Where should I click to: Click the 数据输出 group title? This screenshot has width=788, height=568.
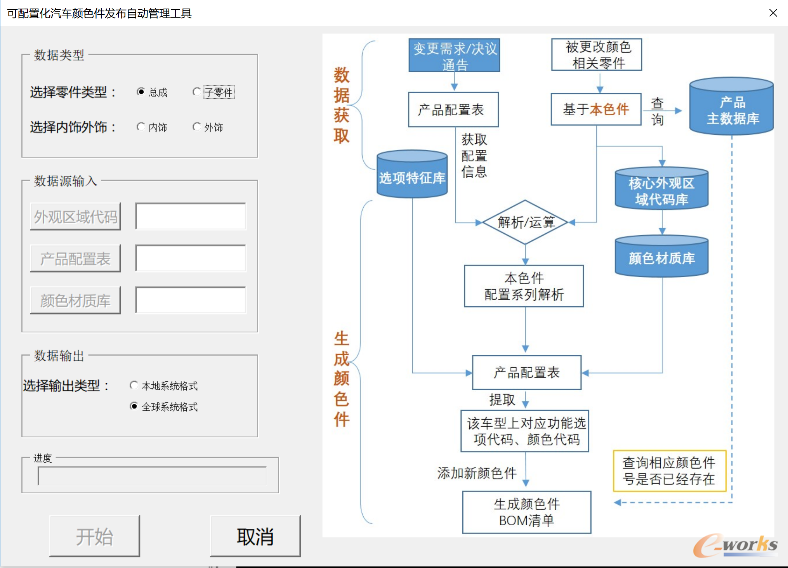59,355
